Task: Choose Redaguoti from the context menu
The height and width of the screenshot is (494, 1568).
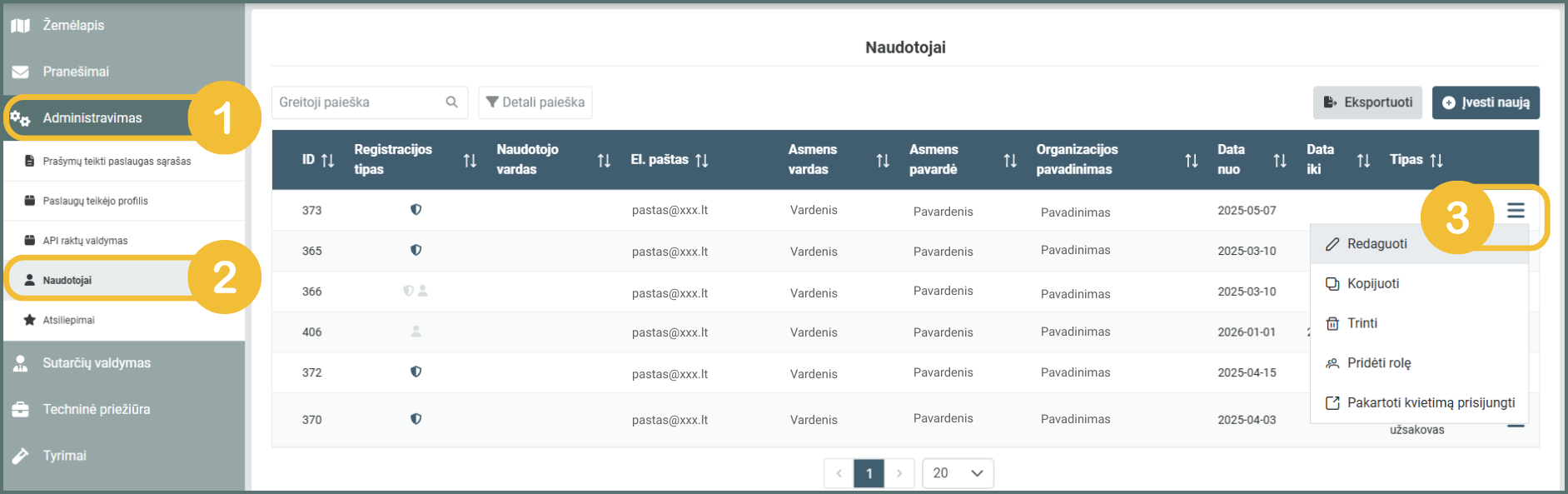Action: click(x=1419, y=244)
